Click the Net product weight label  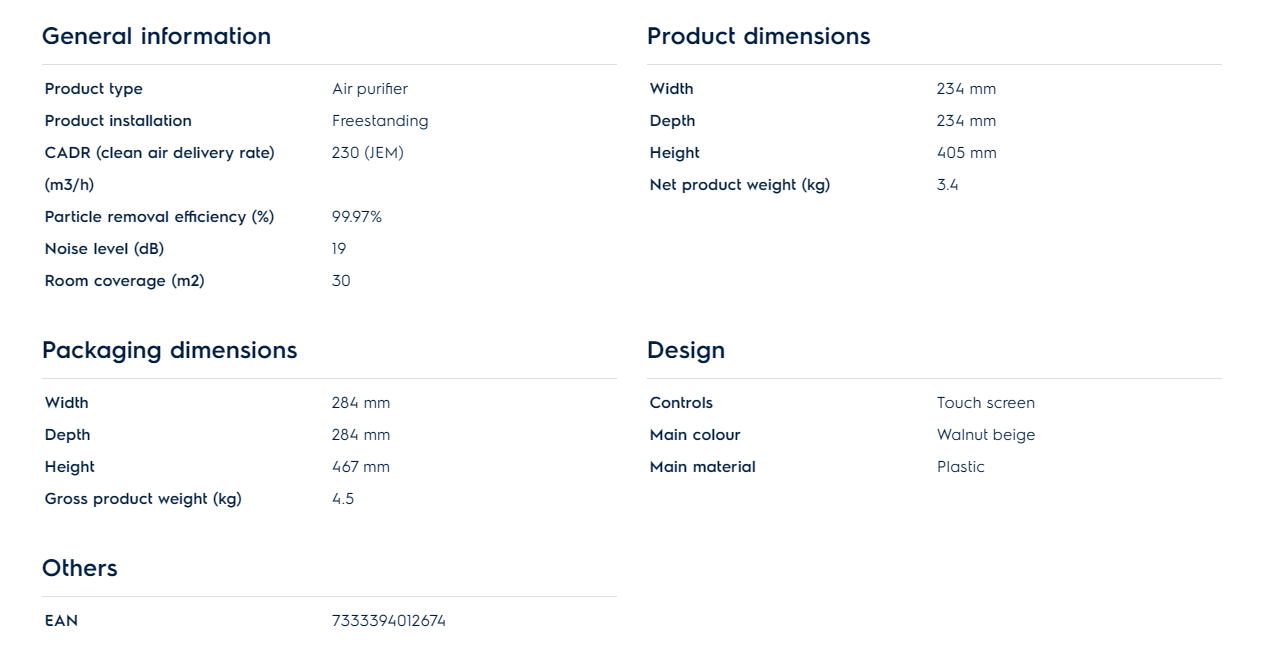pyautogui.click(x=739, y=185)
